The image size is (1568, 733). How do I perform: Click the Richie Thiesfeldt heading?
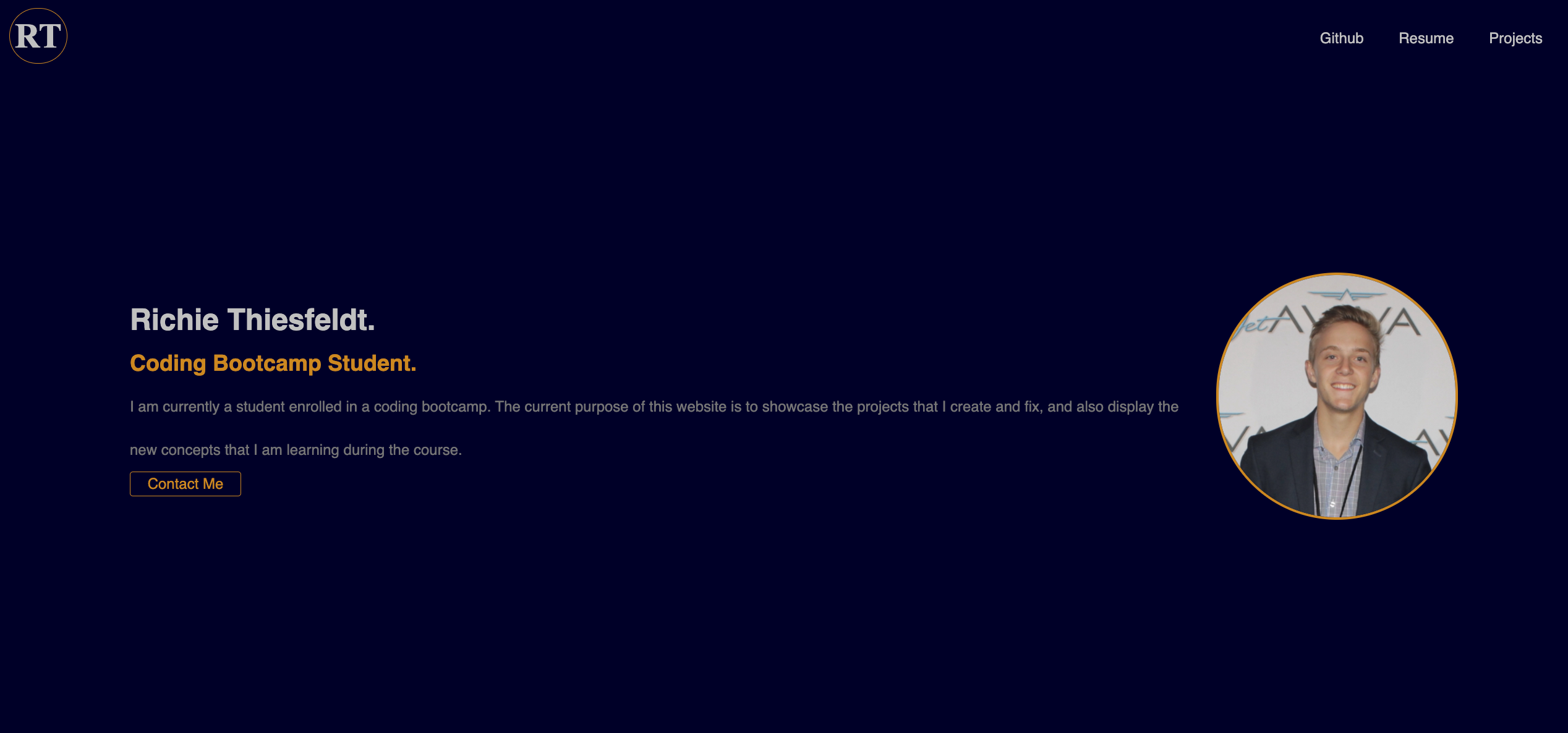(x=252, y=320)
